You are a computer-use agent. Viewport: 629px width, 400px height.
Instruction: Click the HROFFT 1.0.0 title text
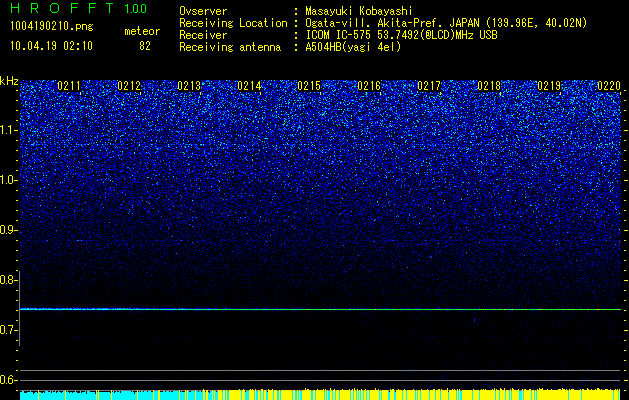click(x=79, y=8)
